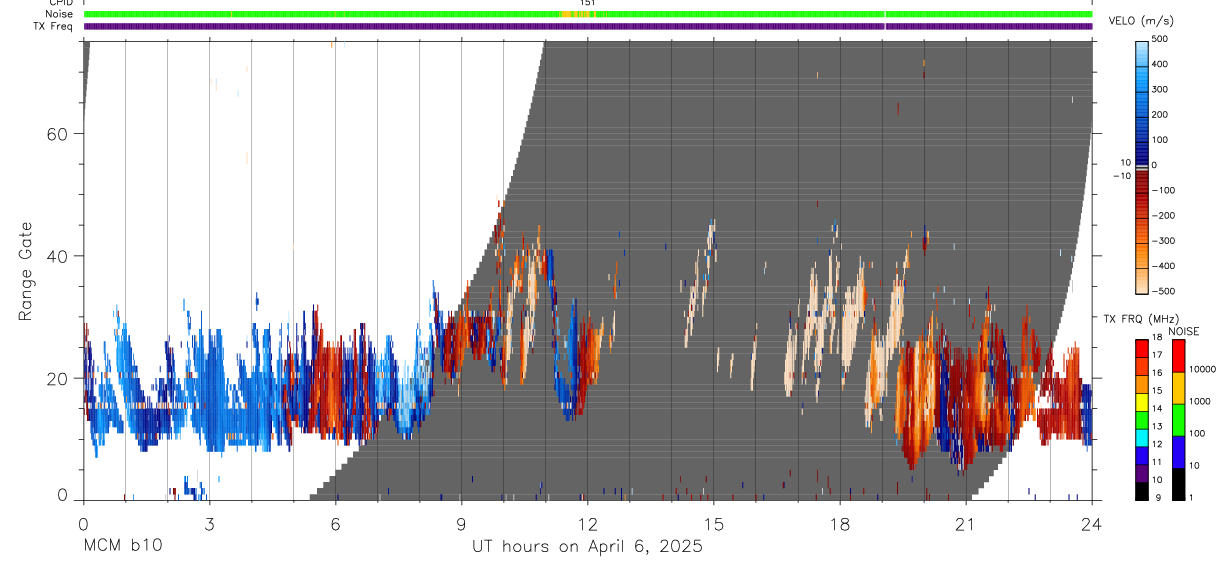The width and height of the screenshot is (1228, 567).
Task: Click the MCM b10 radar label
Action: pos(122,547)
